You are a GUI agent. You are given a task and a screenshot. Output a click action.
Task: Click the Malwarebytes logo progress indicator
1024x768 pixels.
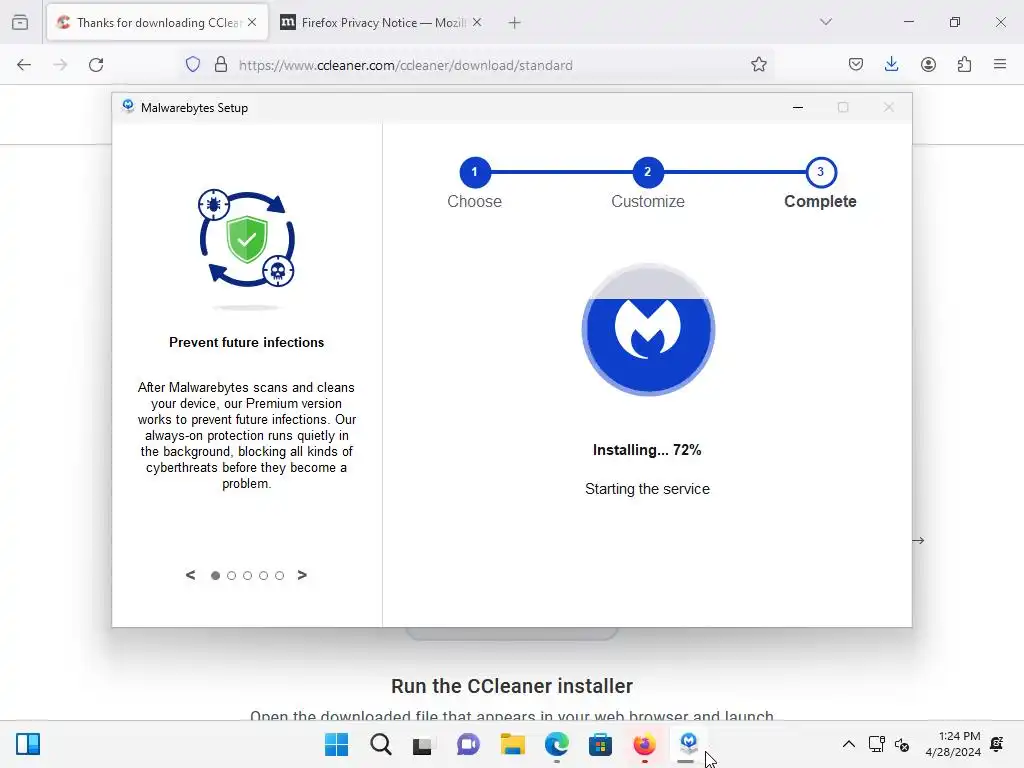[648, 329]
